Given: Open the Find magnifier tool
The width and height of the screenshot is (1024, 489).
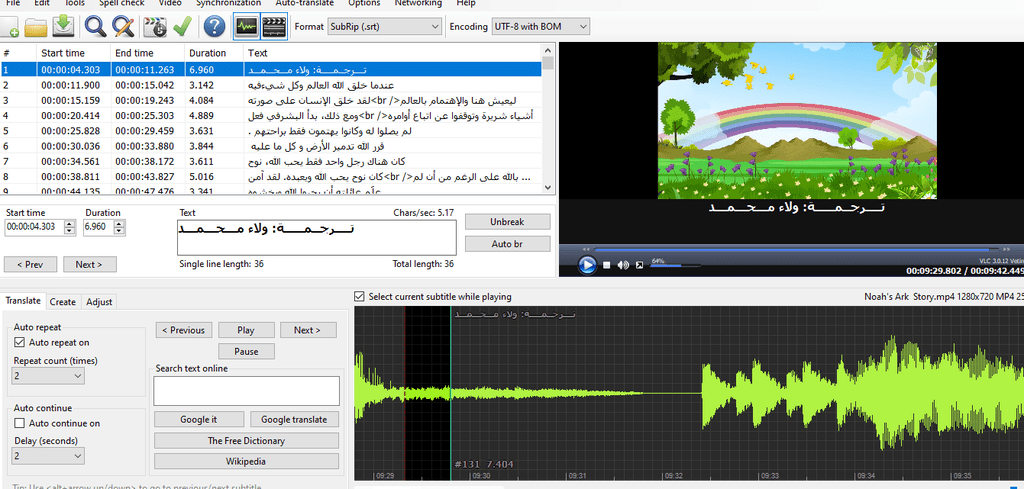Looking at the screenshot, I should pos(96,27).
